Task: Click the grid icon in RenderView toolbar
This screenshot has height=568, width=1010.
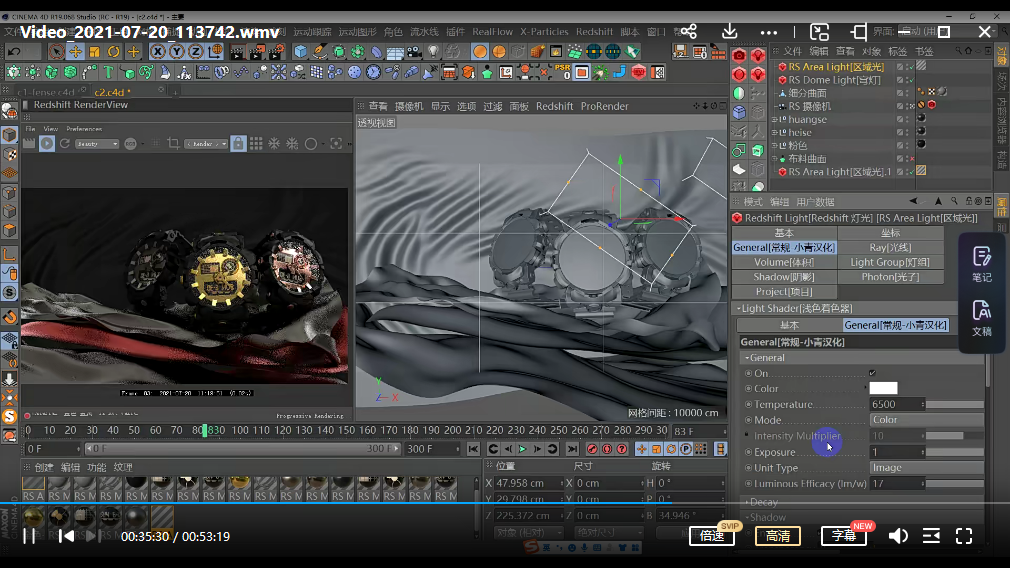Action: pyautogui.click(x=256, y=144)
